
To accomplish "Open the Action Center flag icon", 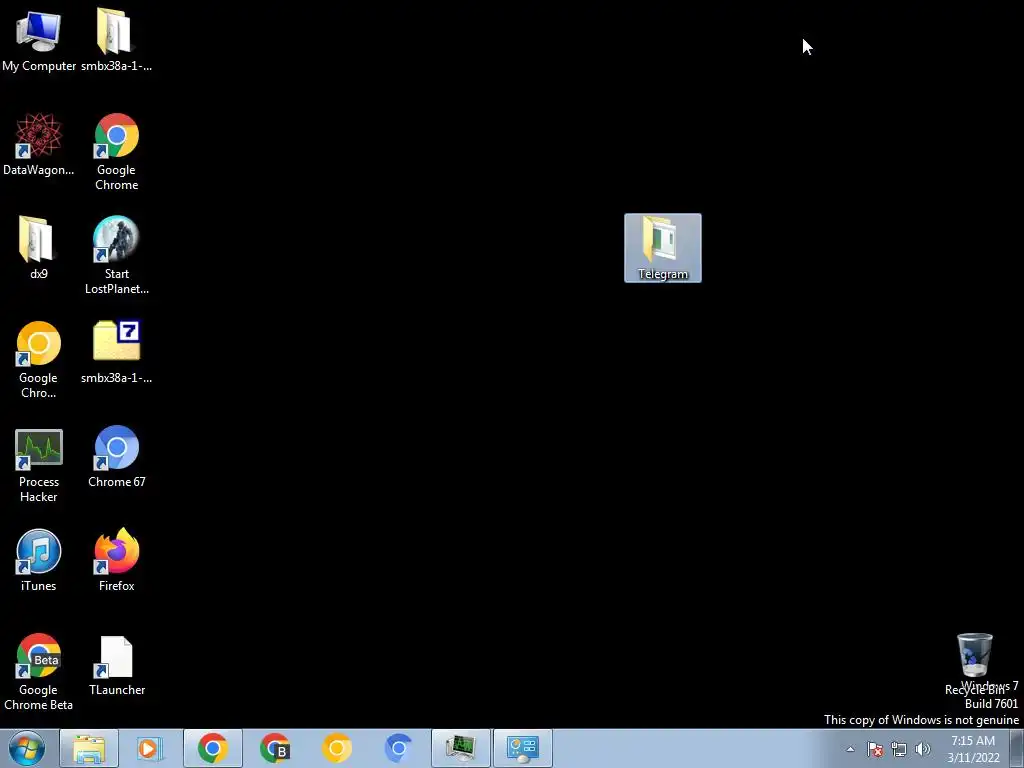I will pos(875,749).
